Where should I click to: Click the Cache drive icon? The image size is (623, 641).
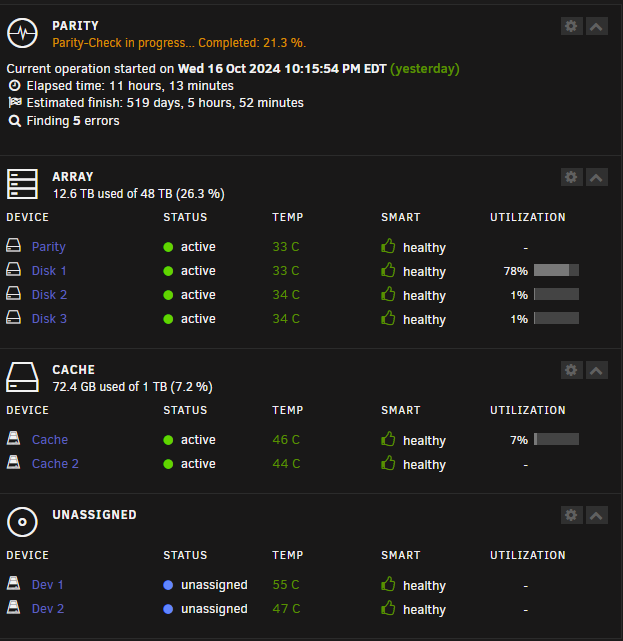pos(22,377)
